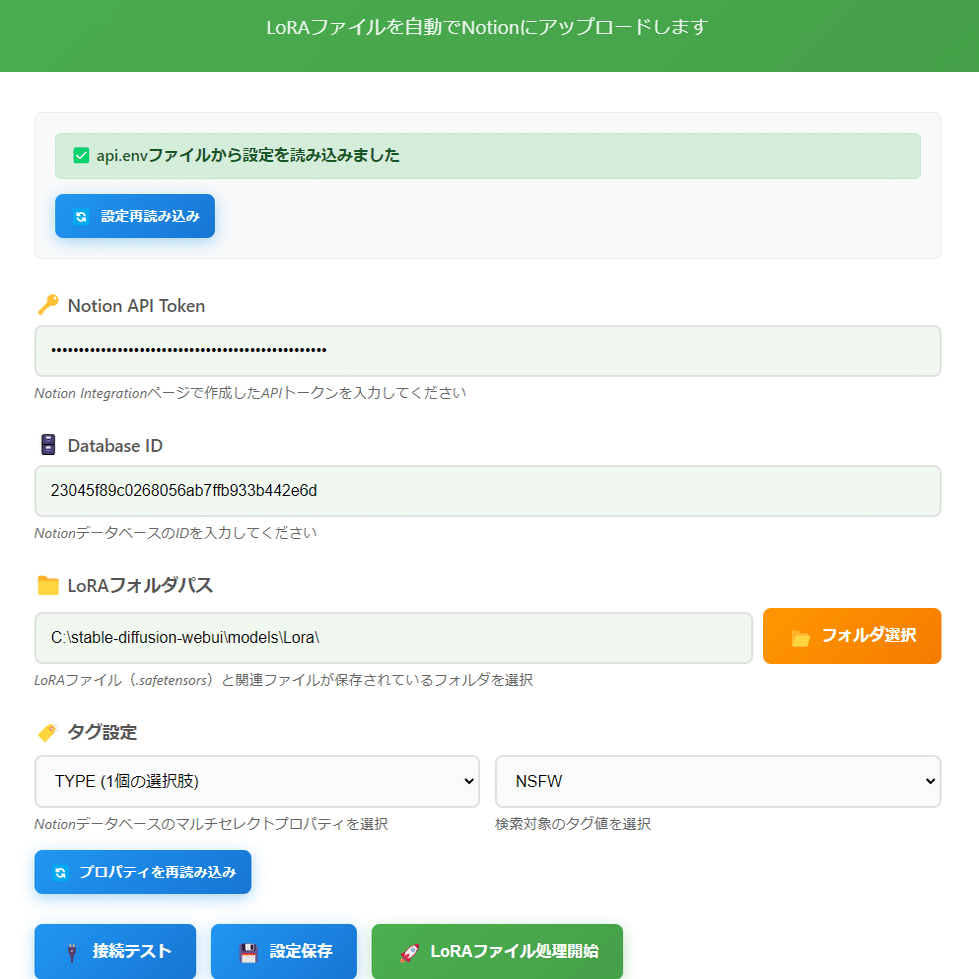Open the TYPE (1個の選択肢) property dropdown
979x979 pixels.
[257, 781]
